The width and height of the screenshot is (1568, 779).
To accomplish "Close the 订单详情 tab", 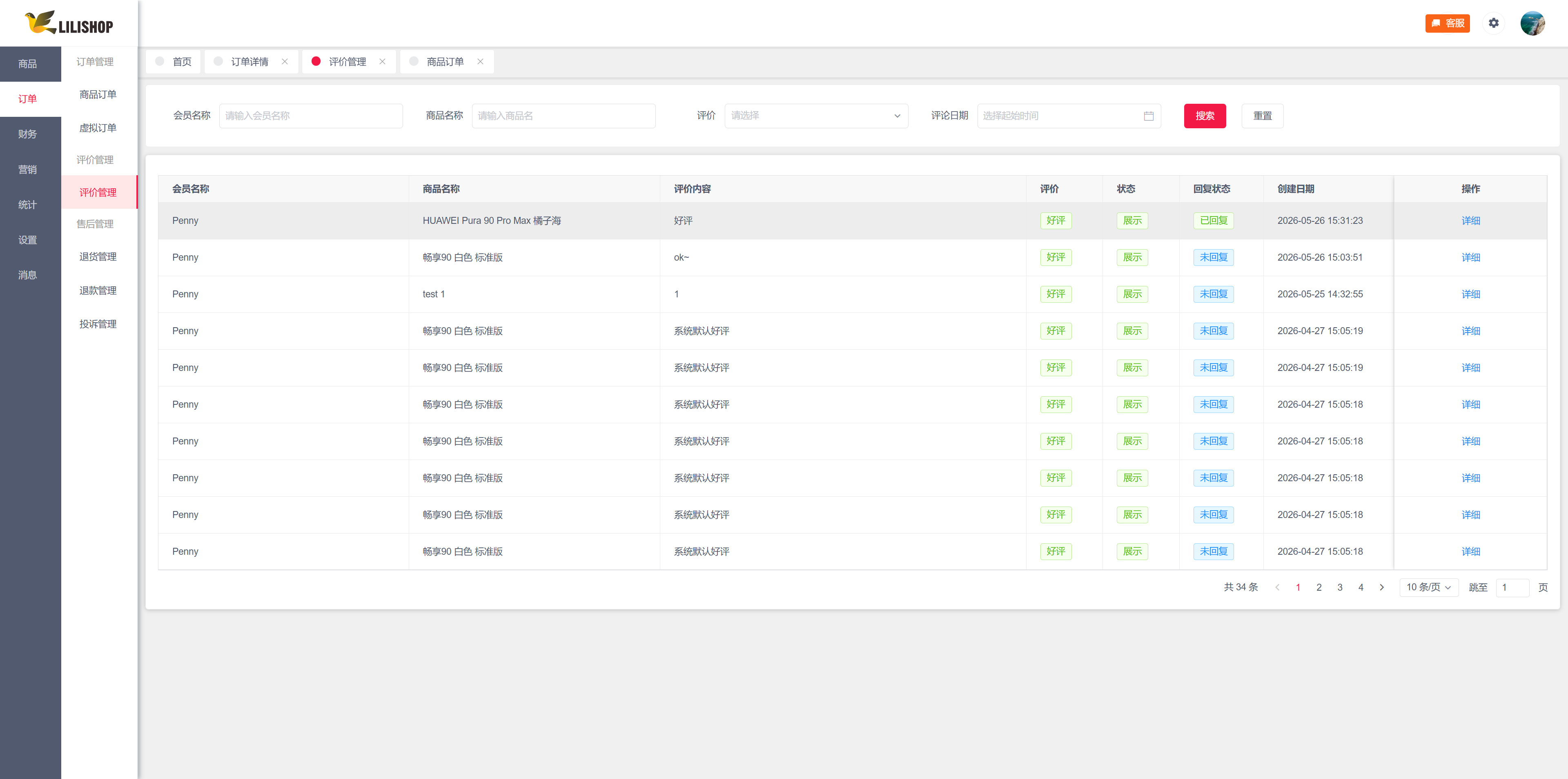I will pyautogui.click(x=285, y=62).
